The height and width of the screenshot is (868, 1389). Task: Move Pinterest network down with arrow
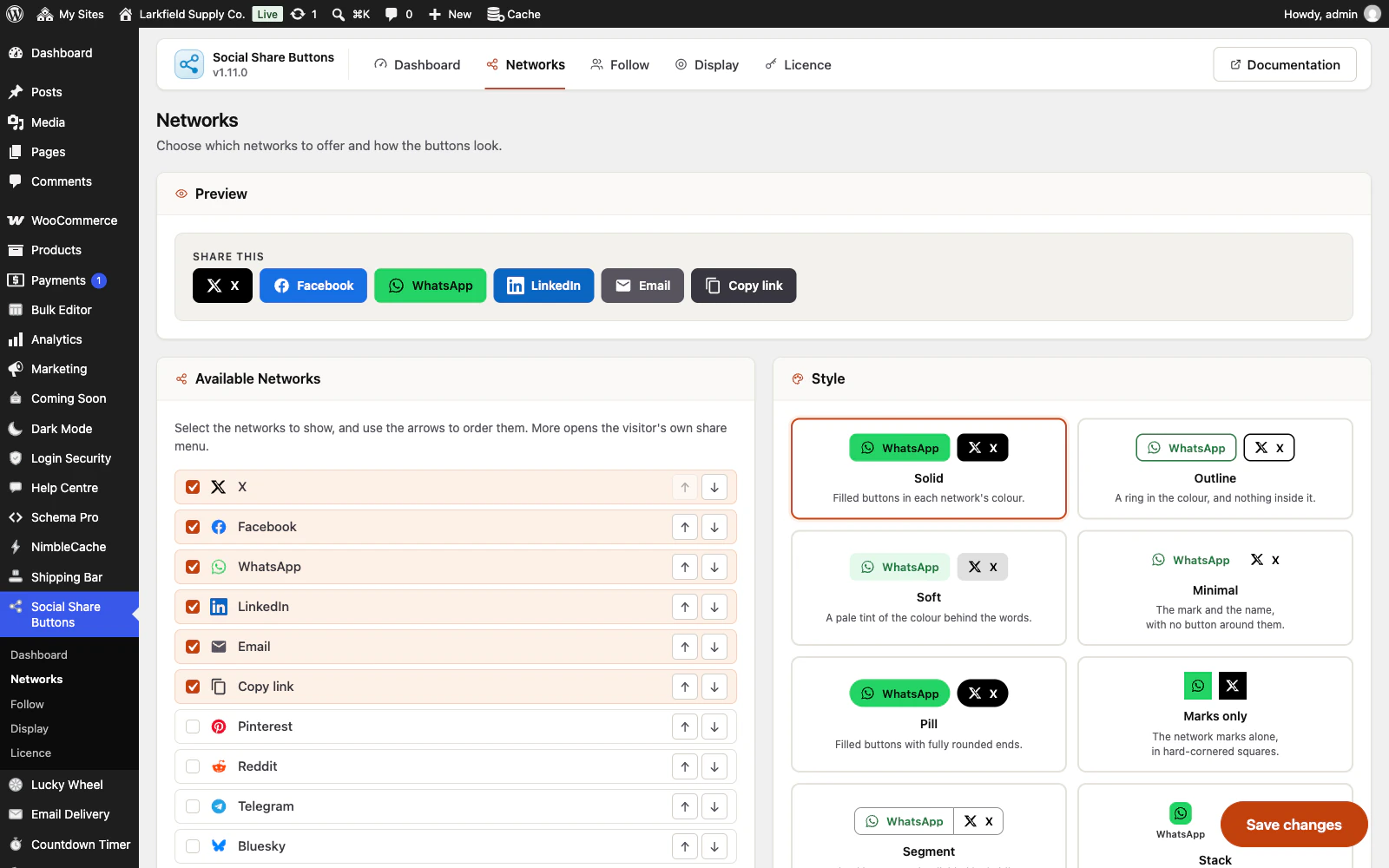click(x=714, y=727)
